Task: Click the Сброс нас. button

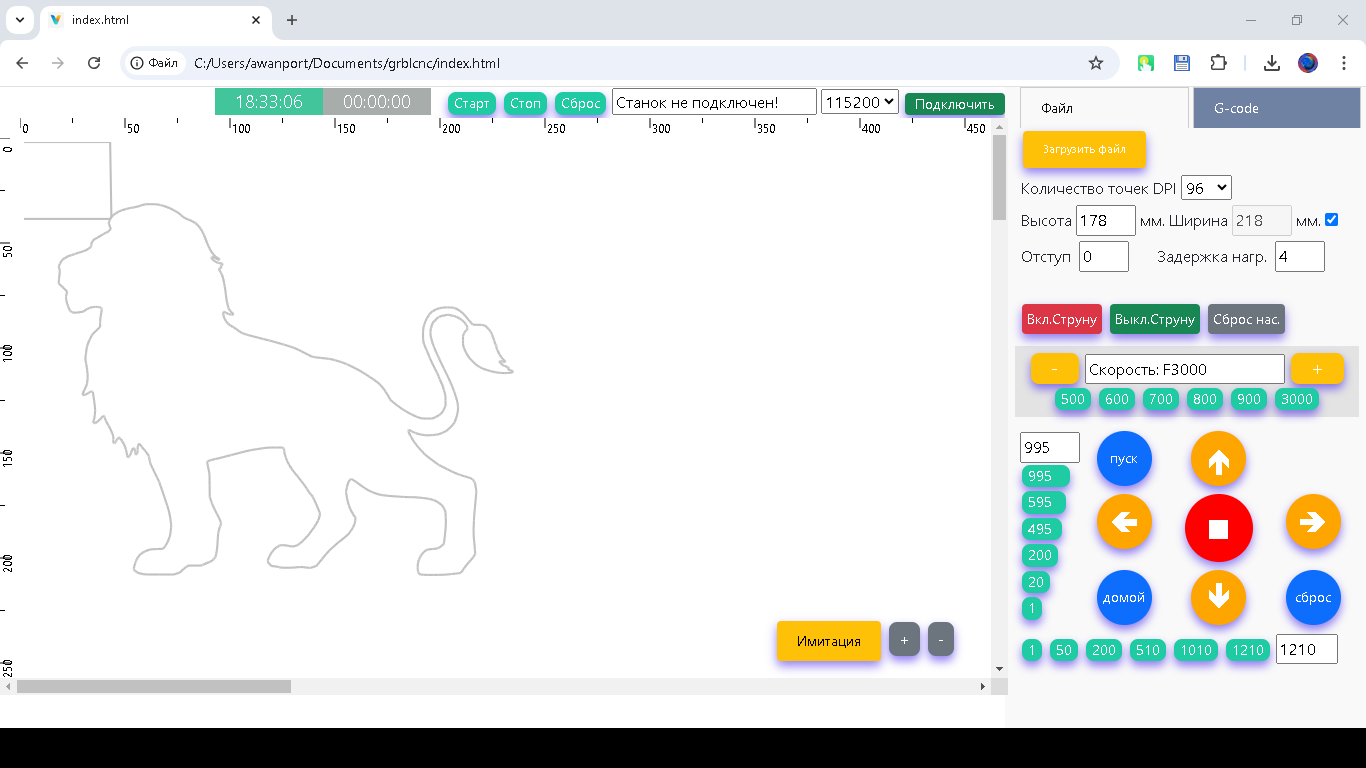Action: tap(1246, 319)
